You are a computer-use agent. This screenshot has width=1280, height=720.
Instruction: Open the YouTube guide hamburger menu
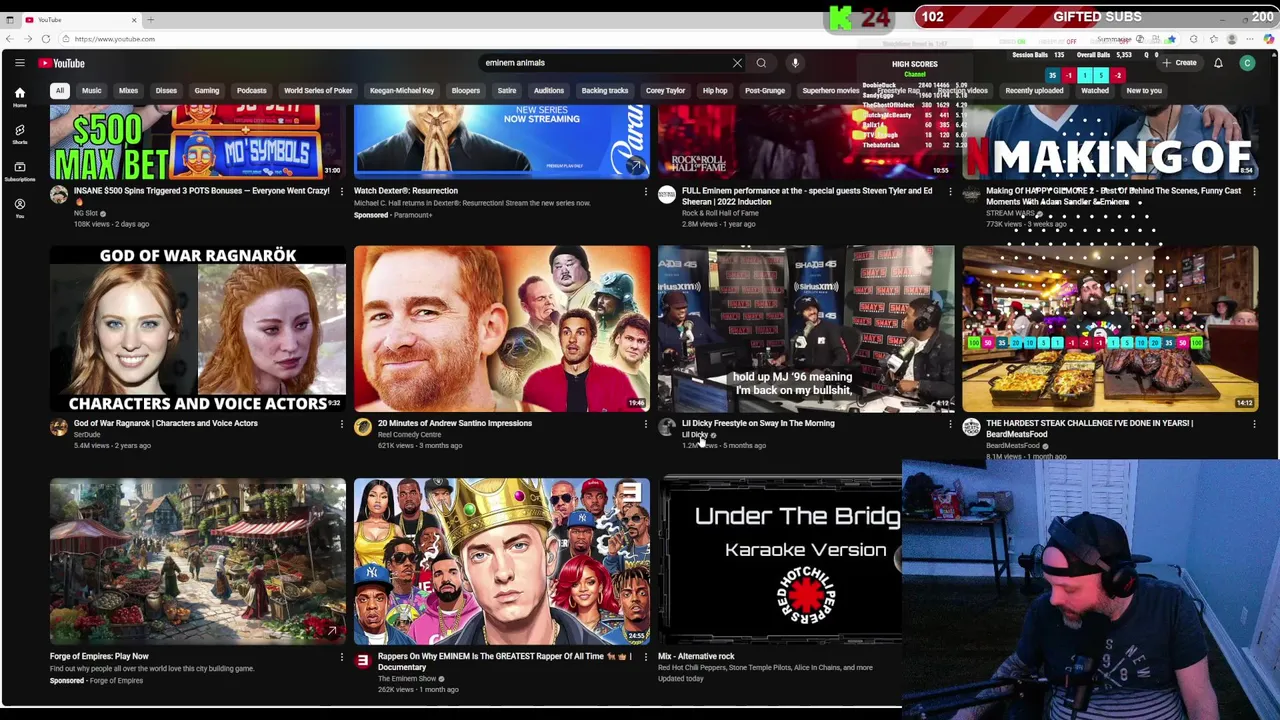(19, 63)
